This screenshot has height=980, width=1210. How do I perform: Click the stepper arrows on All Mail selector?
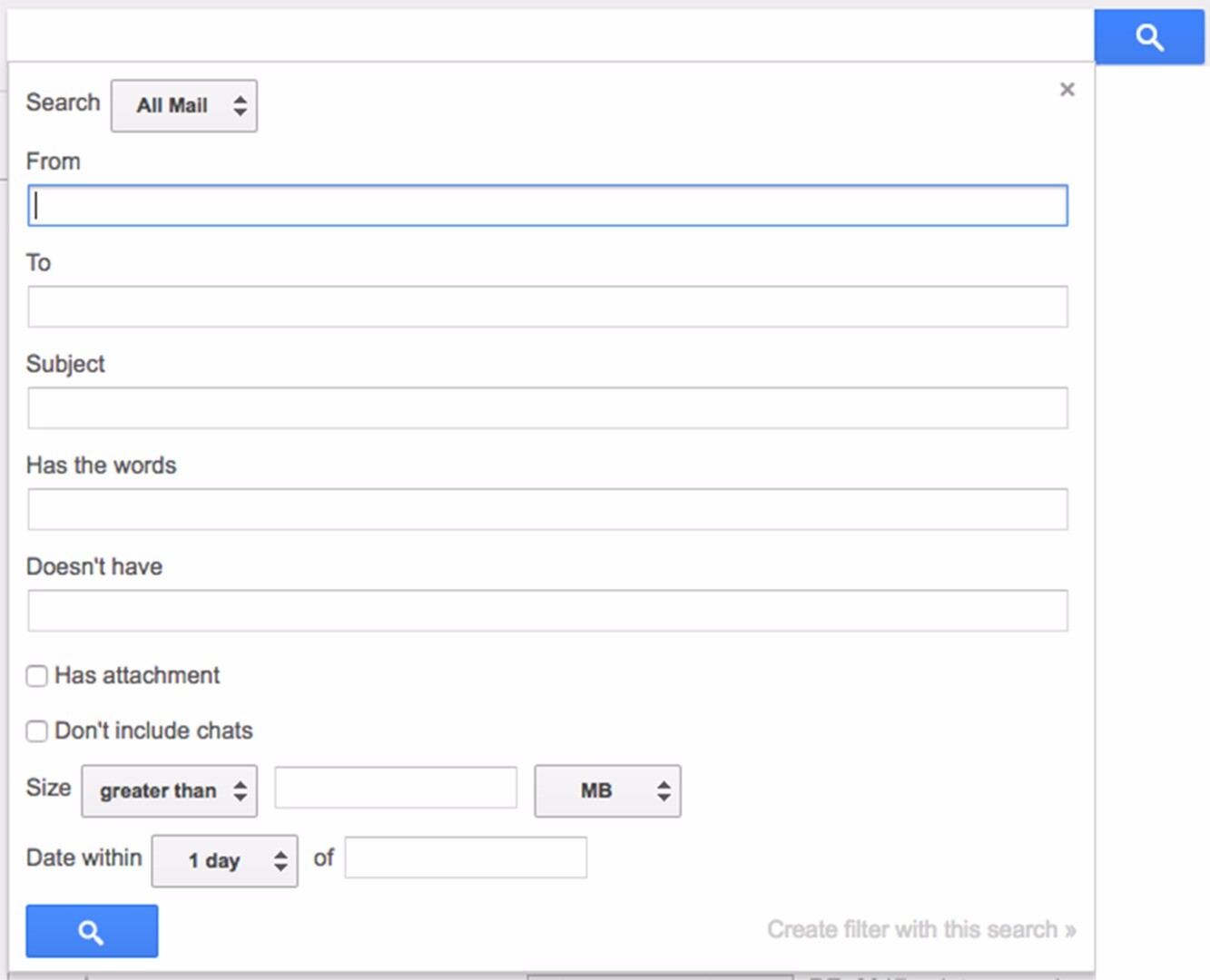(239, 105)
